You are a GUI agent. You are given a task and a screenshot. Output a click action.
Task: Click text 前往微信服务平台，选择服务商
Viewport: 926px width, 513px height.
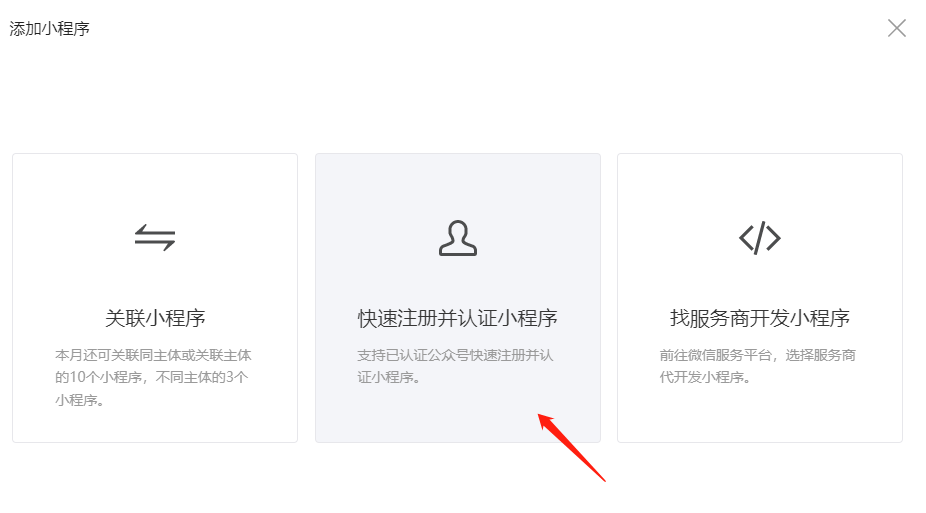click(758, 355)
